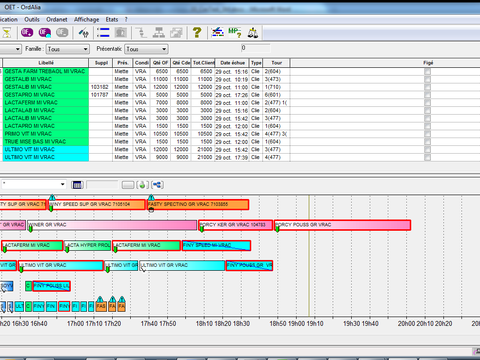
Task: Open the Présentation dropdown
Action: (146, 49)
